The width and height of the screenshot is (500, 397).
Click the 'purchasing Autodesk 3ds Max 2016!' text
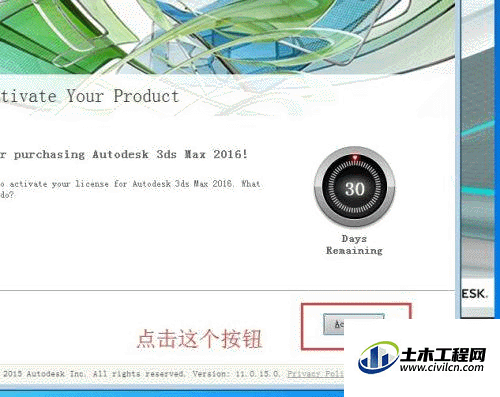131,154
